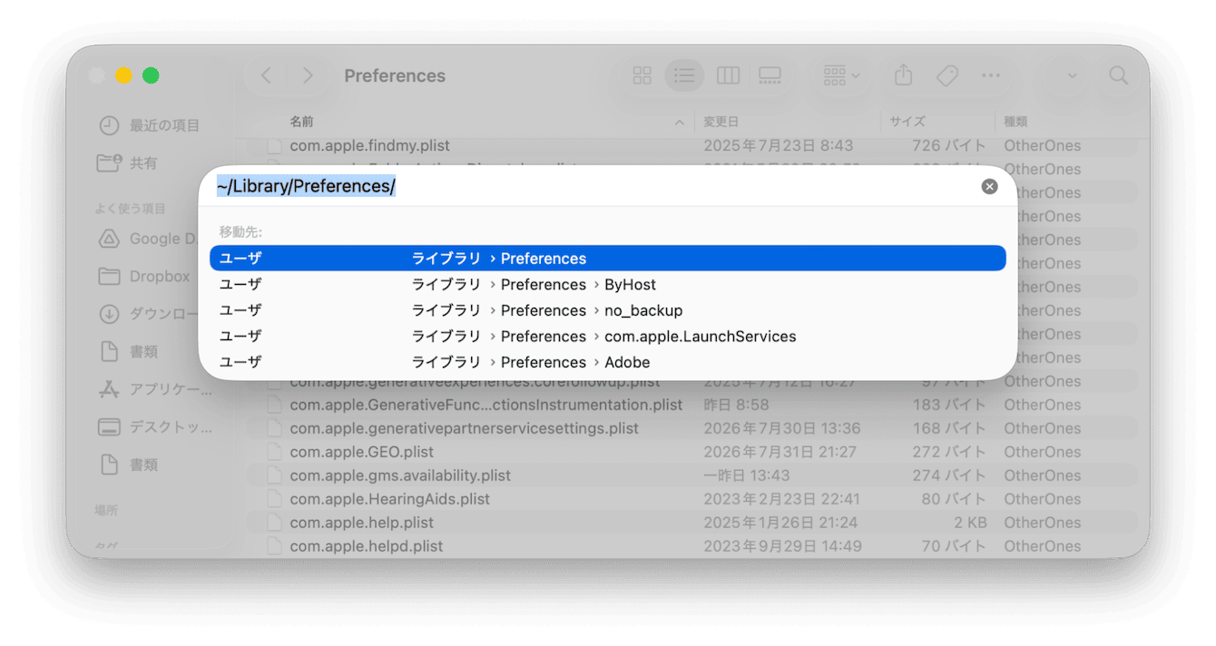Image resolution: width=1216 pixels, height=646 pixels.
Task: Open 最近の項目 in the sidebar
Action: click(150, 125)
